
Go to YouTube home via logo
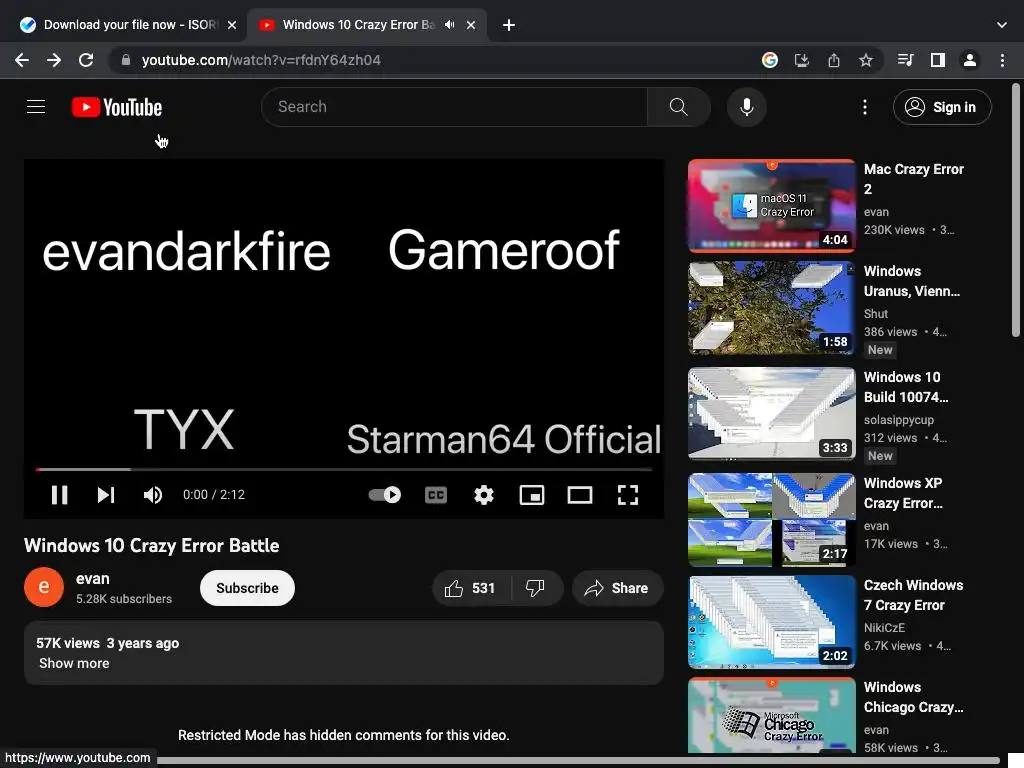tap(117, 107)
